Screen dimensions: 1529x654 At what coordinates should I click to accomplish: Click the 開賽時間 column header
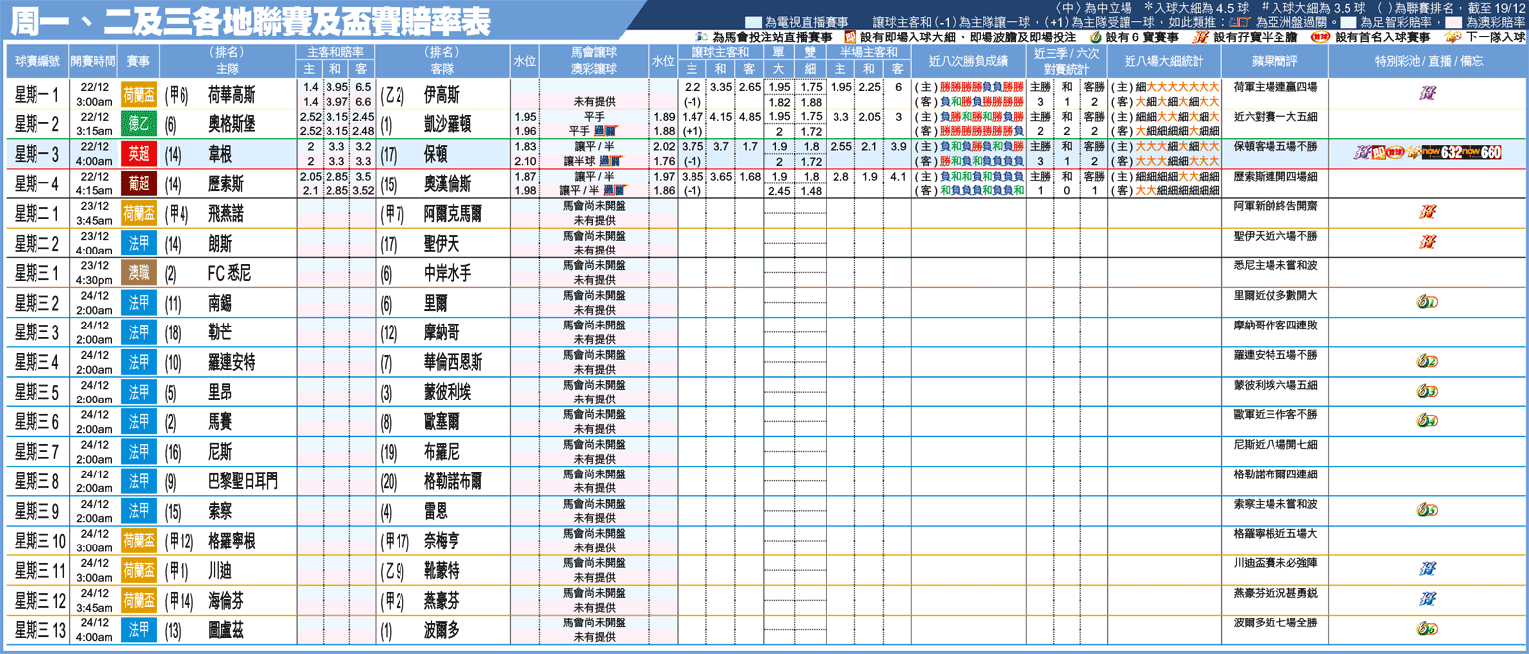93,61
